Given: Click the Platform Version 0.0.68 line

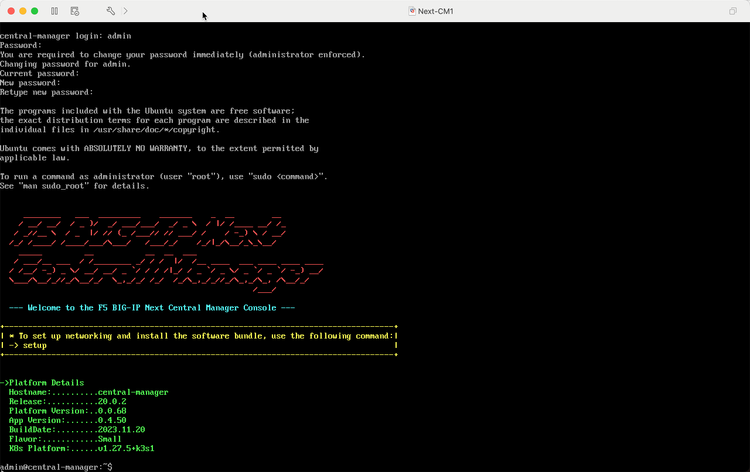Looking at the screenshot, I should tap(67, 411).
